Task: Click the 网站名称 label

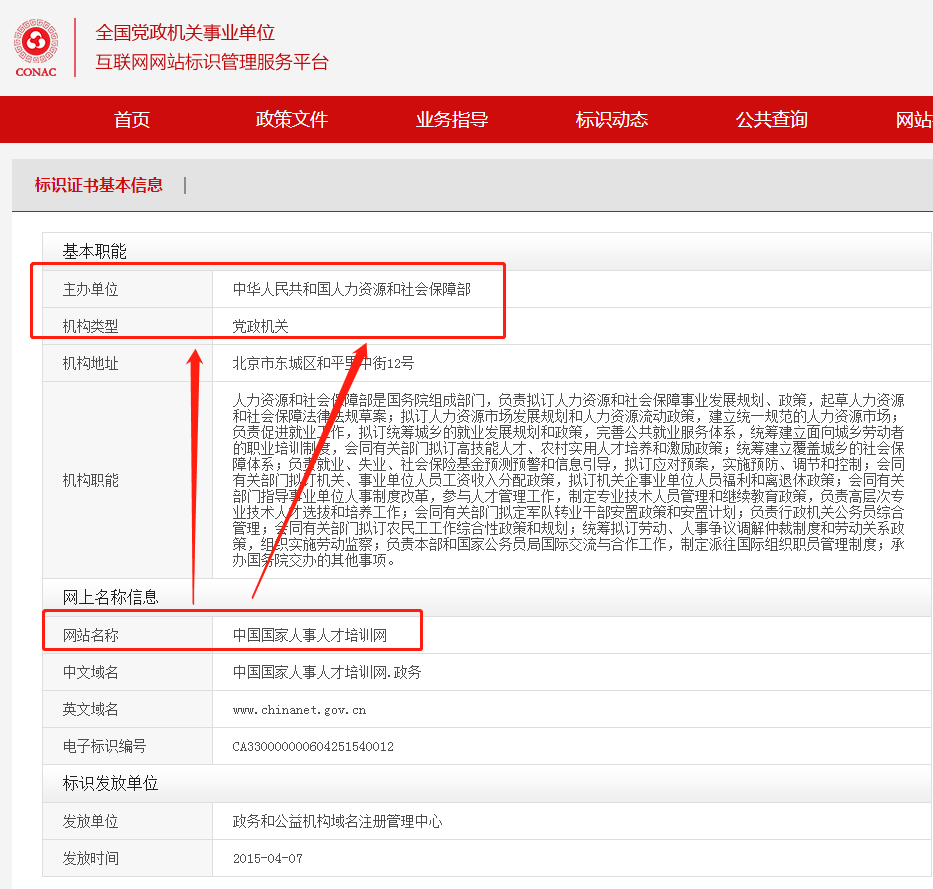Action: coord(90,636)
